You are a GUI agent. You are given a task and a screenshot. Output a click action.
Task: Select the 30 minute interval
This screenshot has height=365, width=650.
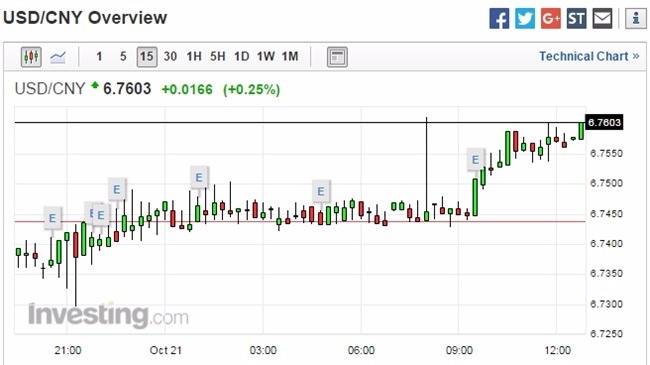[170, 56]
